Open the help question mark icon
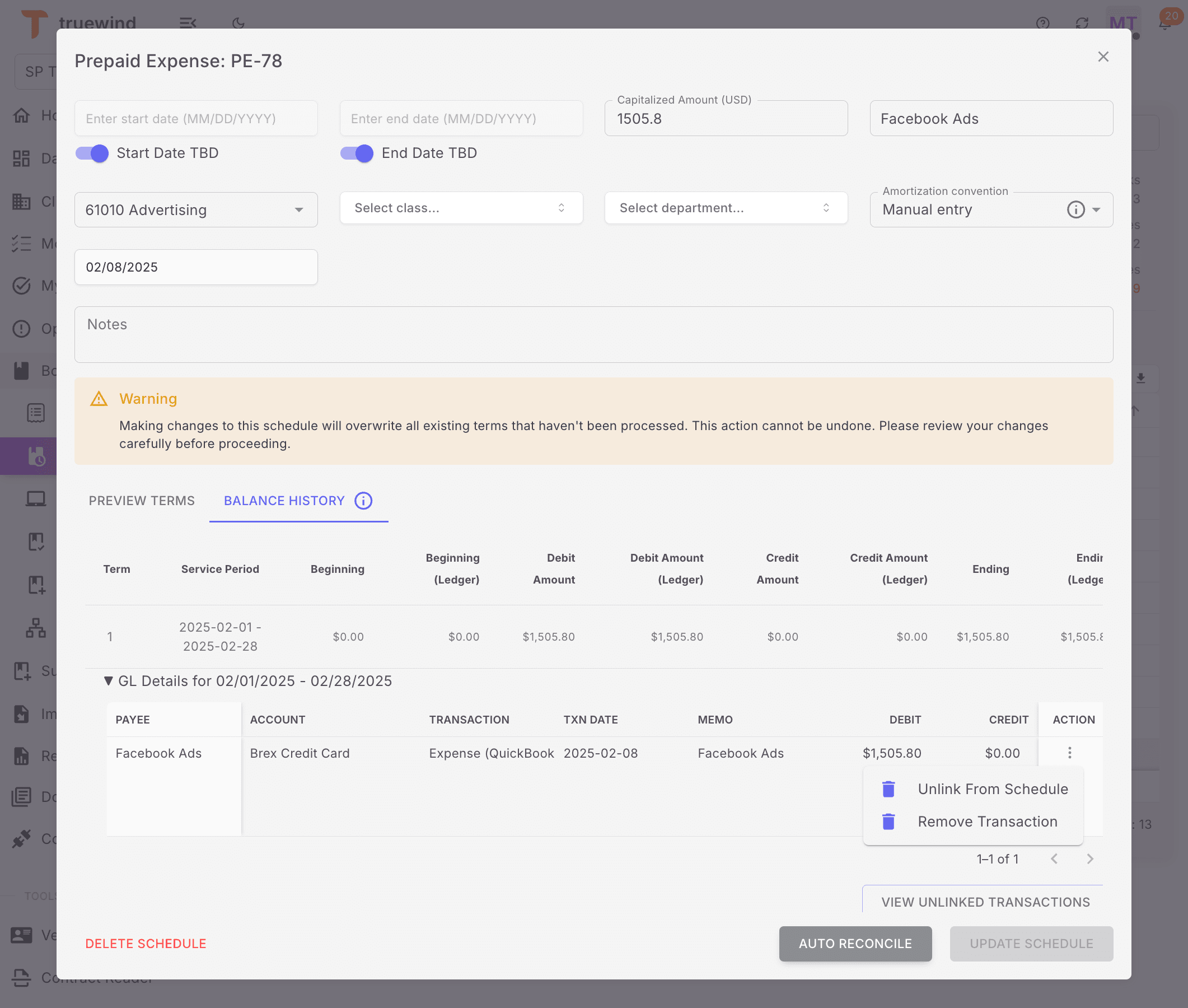 [x=1043, y=24]
